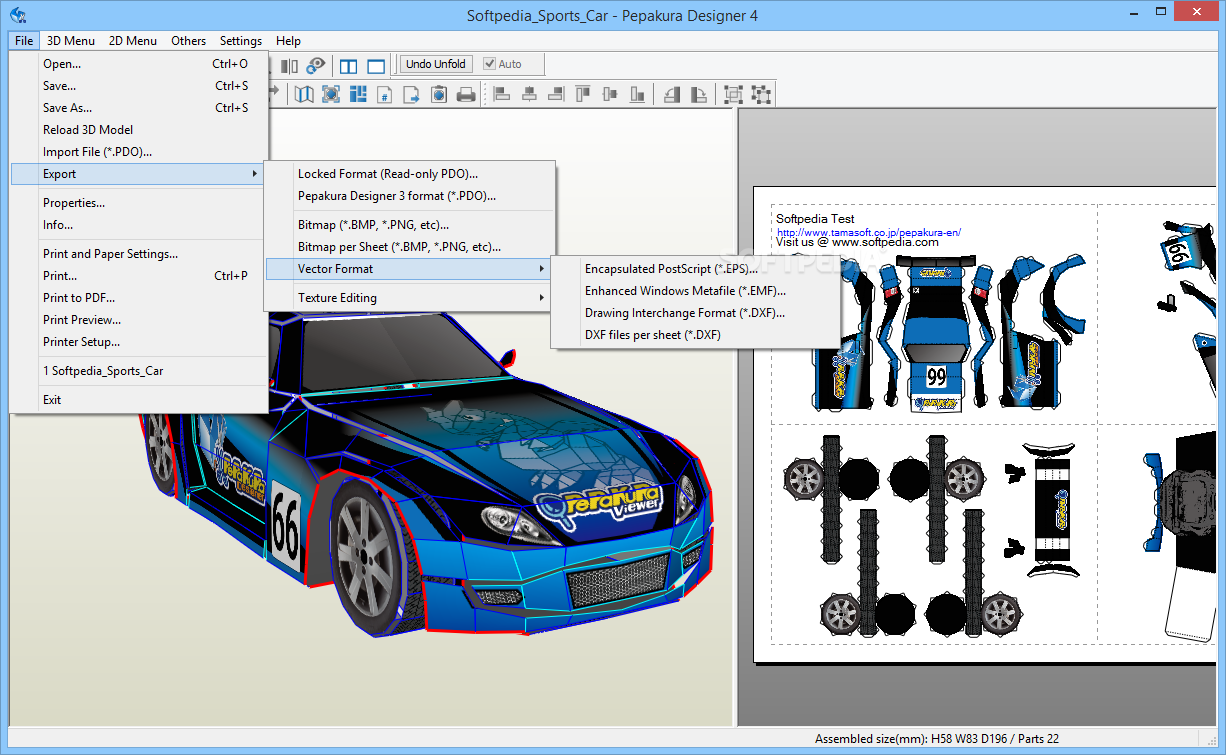1226x755 pixels.
Task: Open the Settings menu
Action: click(241, 41)
